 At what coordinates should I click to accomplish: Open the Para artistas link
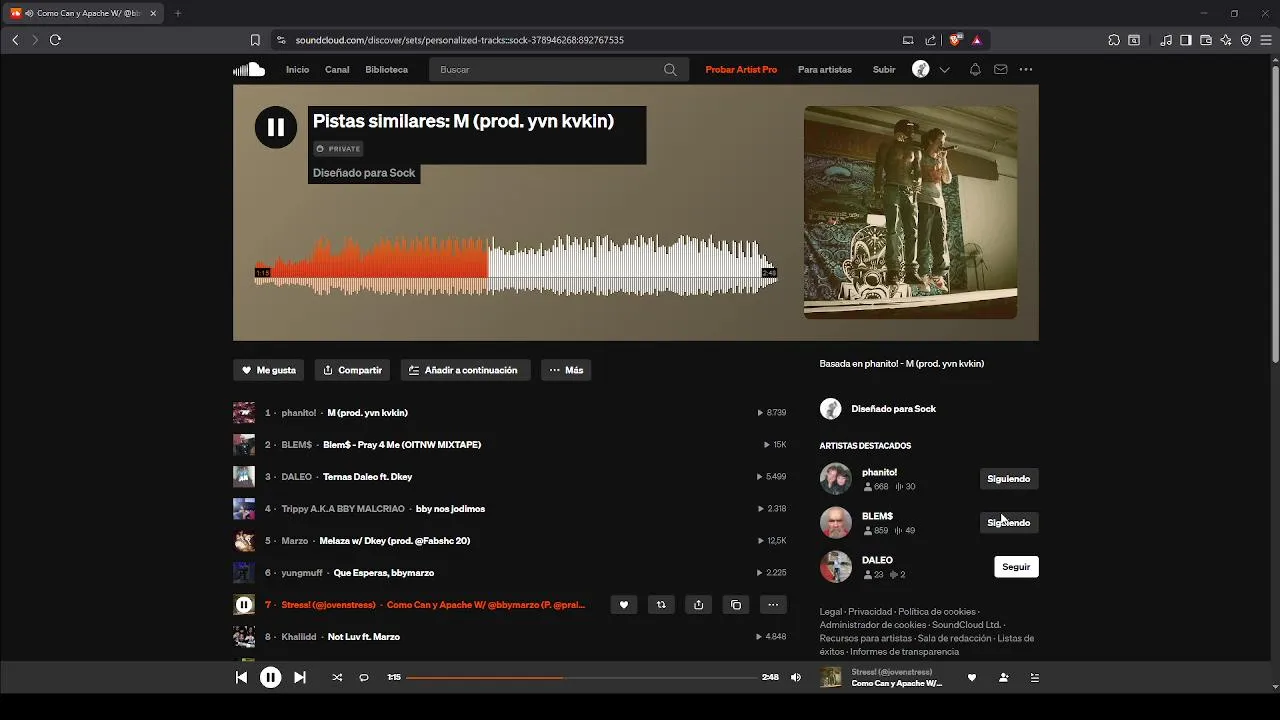pyautogui.click(x=825, y=70)
